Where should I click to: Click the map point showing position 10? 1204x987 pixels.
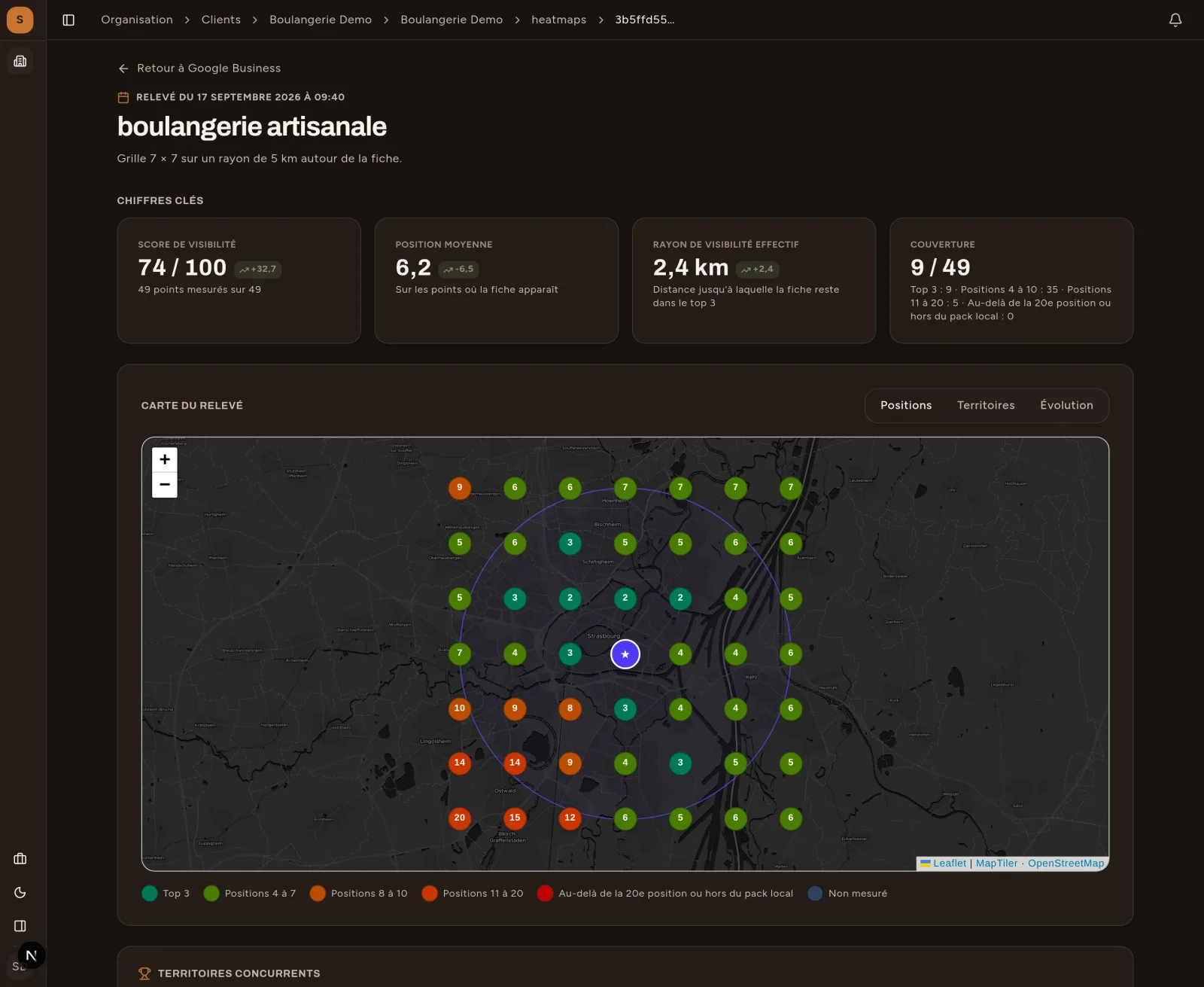459,708
